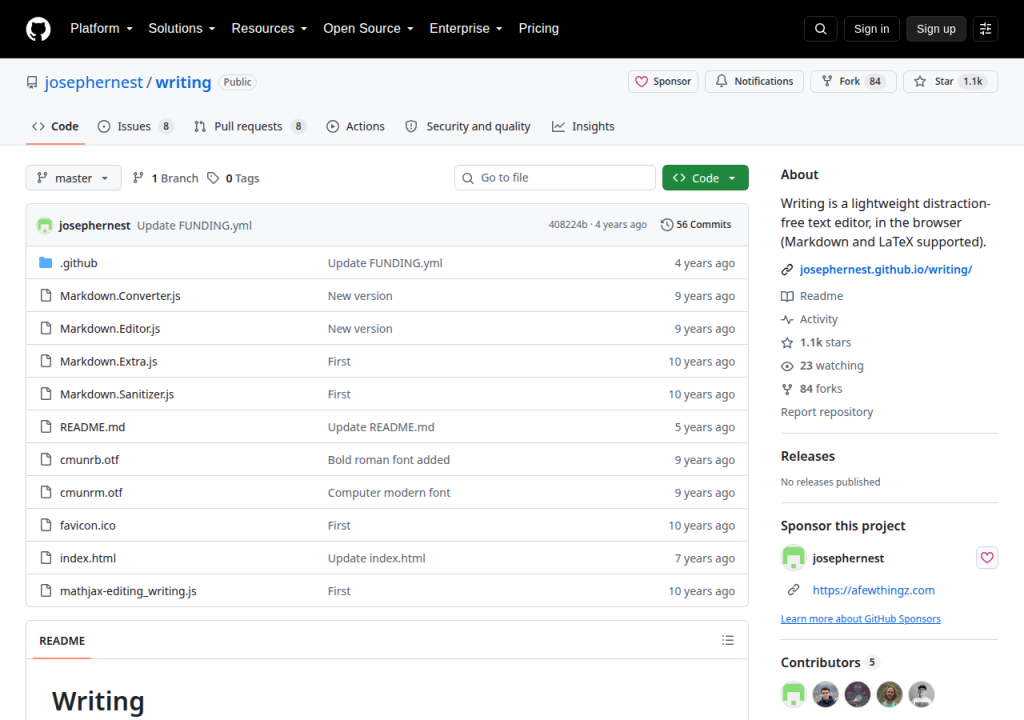
Task: Open the fifth contributor avatar
Action: [921, 694]
